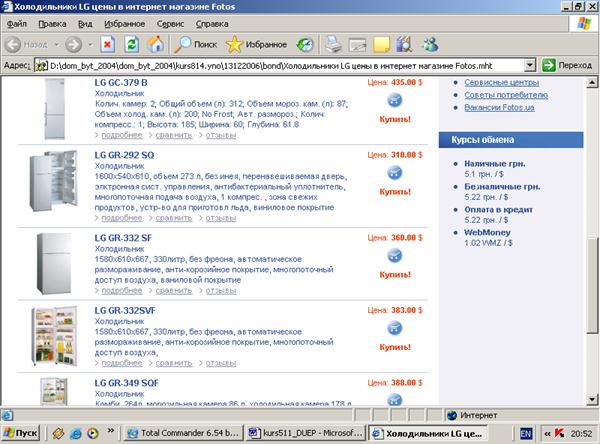Click сравнить link under LG GR-292 SQ

(x=174, y=218)
